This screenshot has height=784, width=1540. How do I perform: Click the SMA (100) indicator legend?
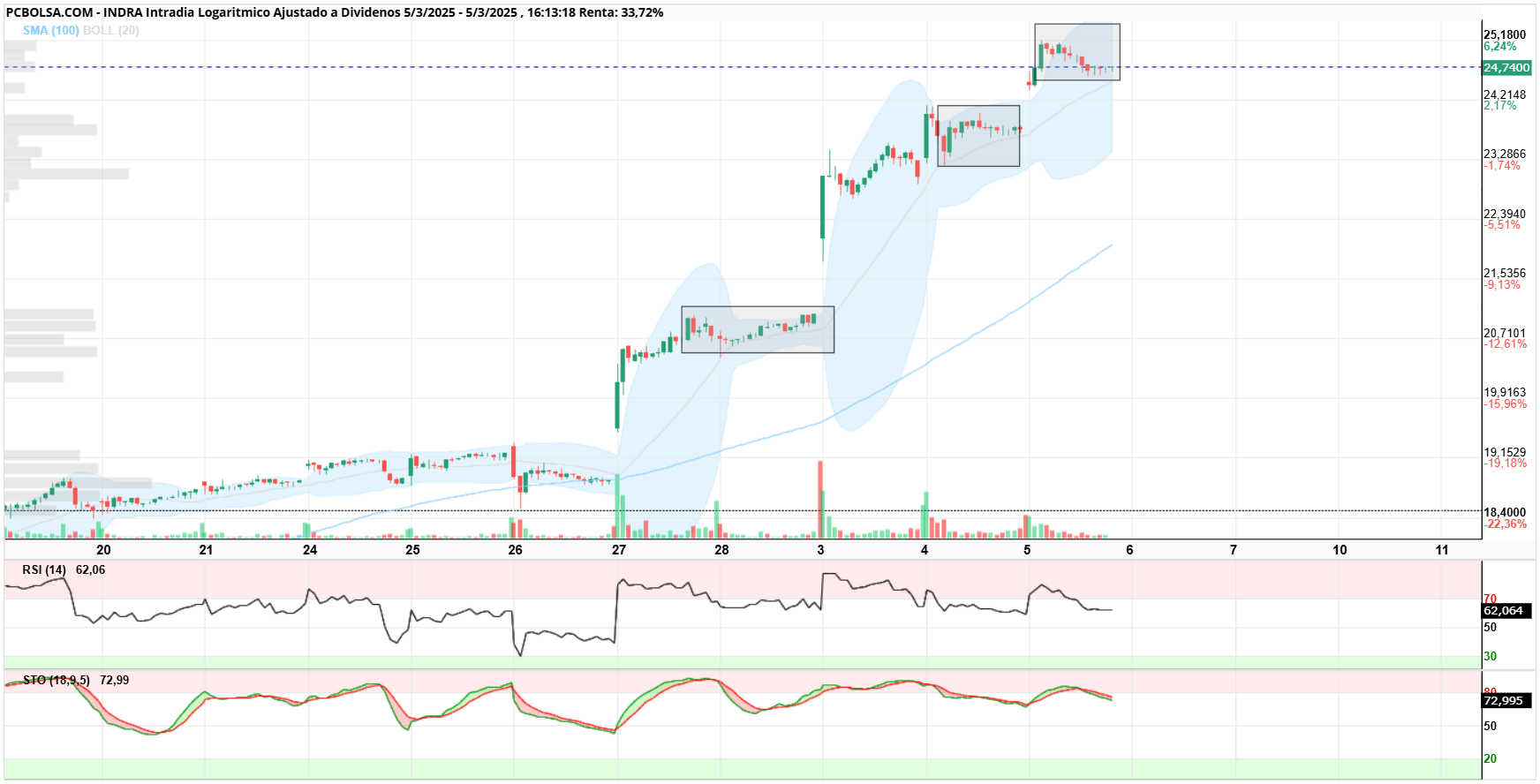coord(51,30)
